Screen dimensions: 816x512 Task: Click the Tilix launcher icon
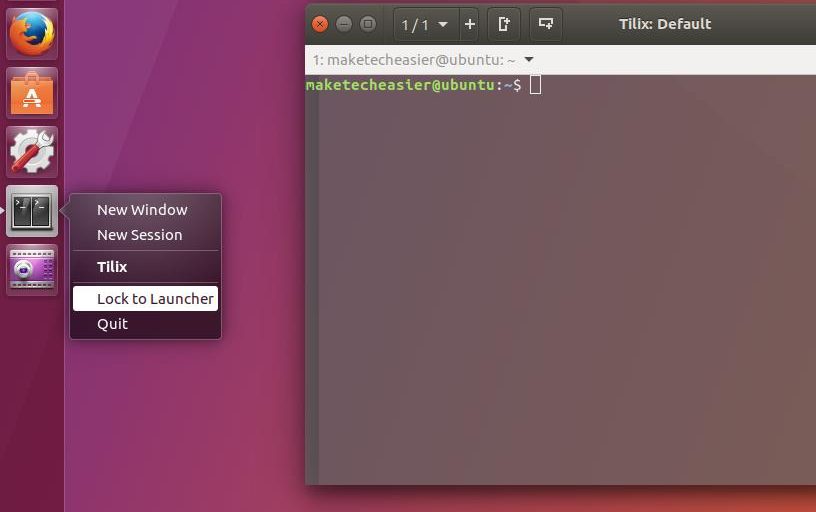32,211
